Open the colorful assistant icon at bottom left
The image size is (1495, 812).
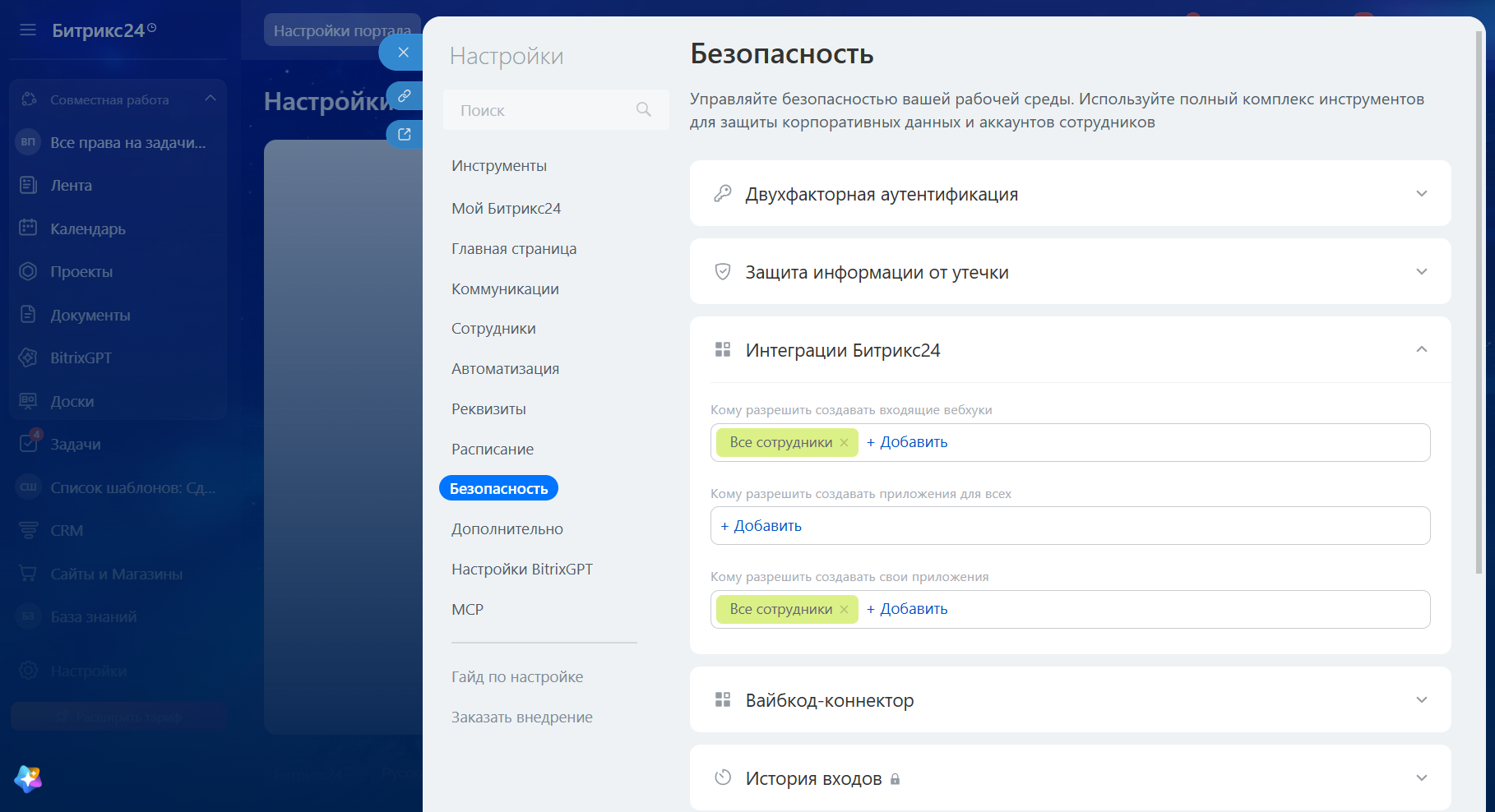coord(28,778)
